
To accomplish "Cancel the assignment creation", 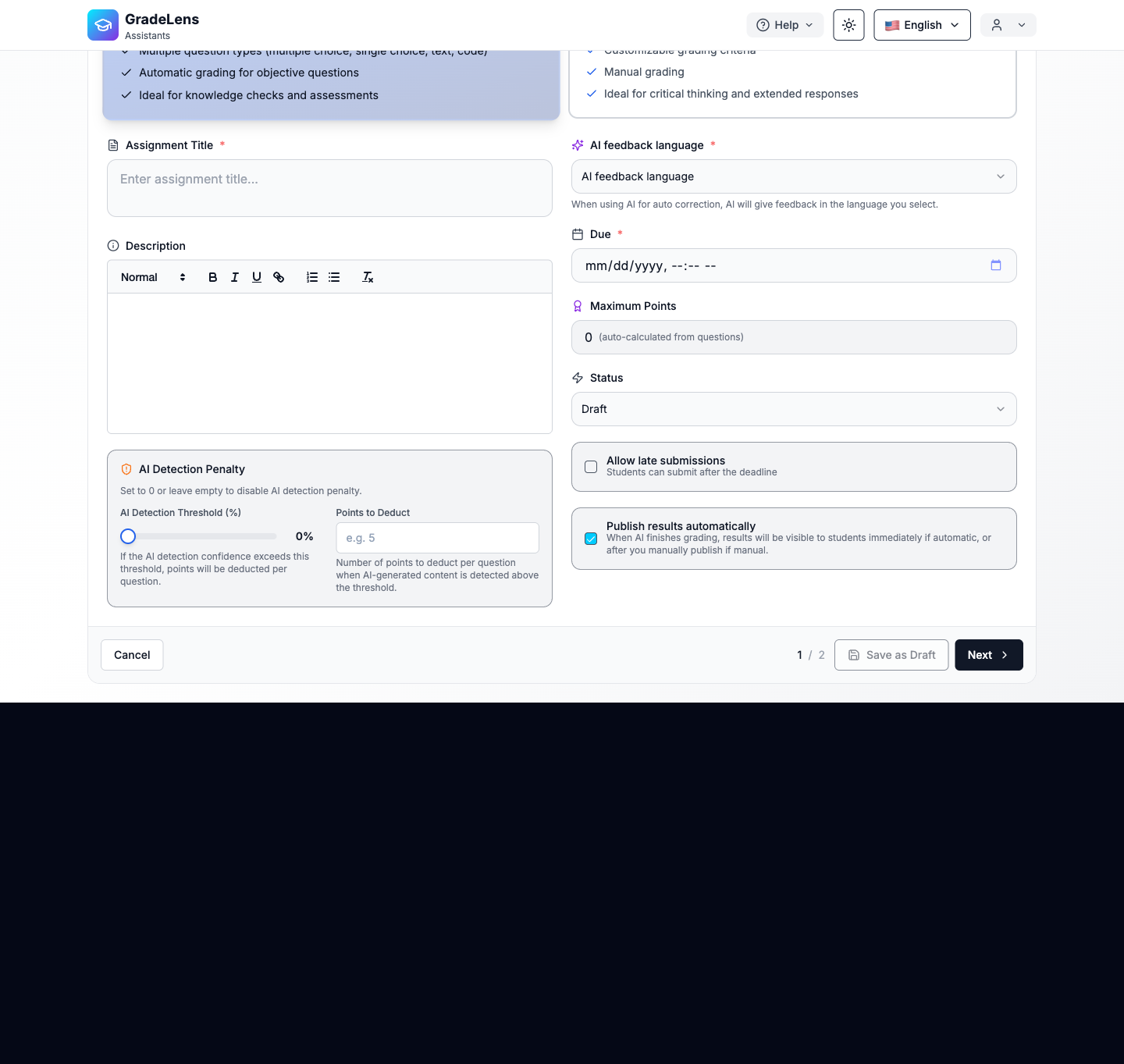I will [x=131, y=655].
